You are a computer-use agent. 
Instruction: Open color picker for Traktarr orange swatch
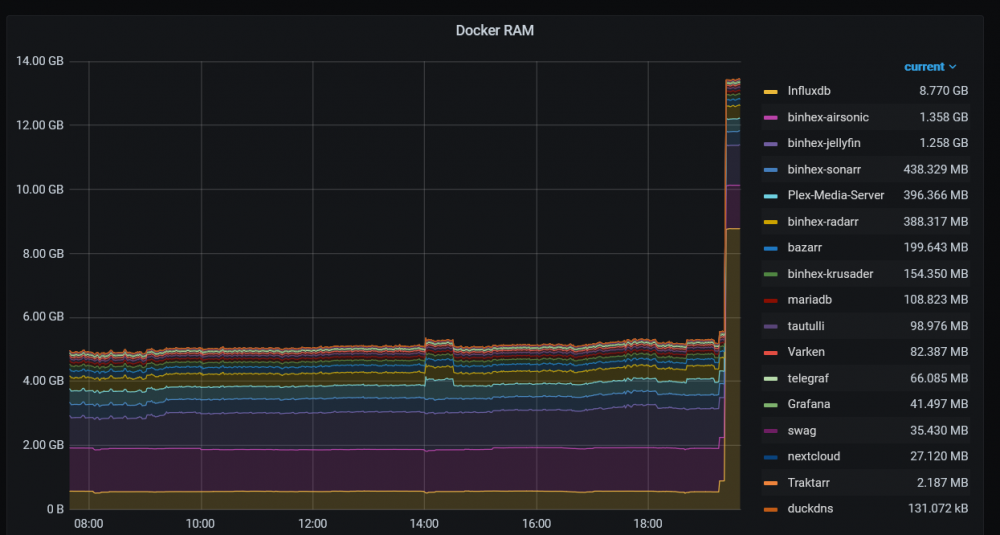770,484
